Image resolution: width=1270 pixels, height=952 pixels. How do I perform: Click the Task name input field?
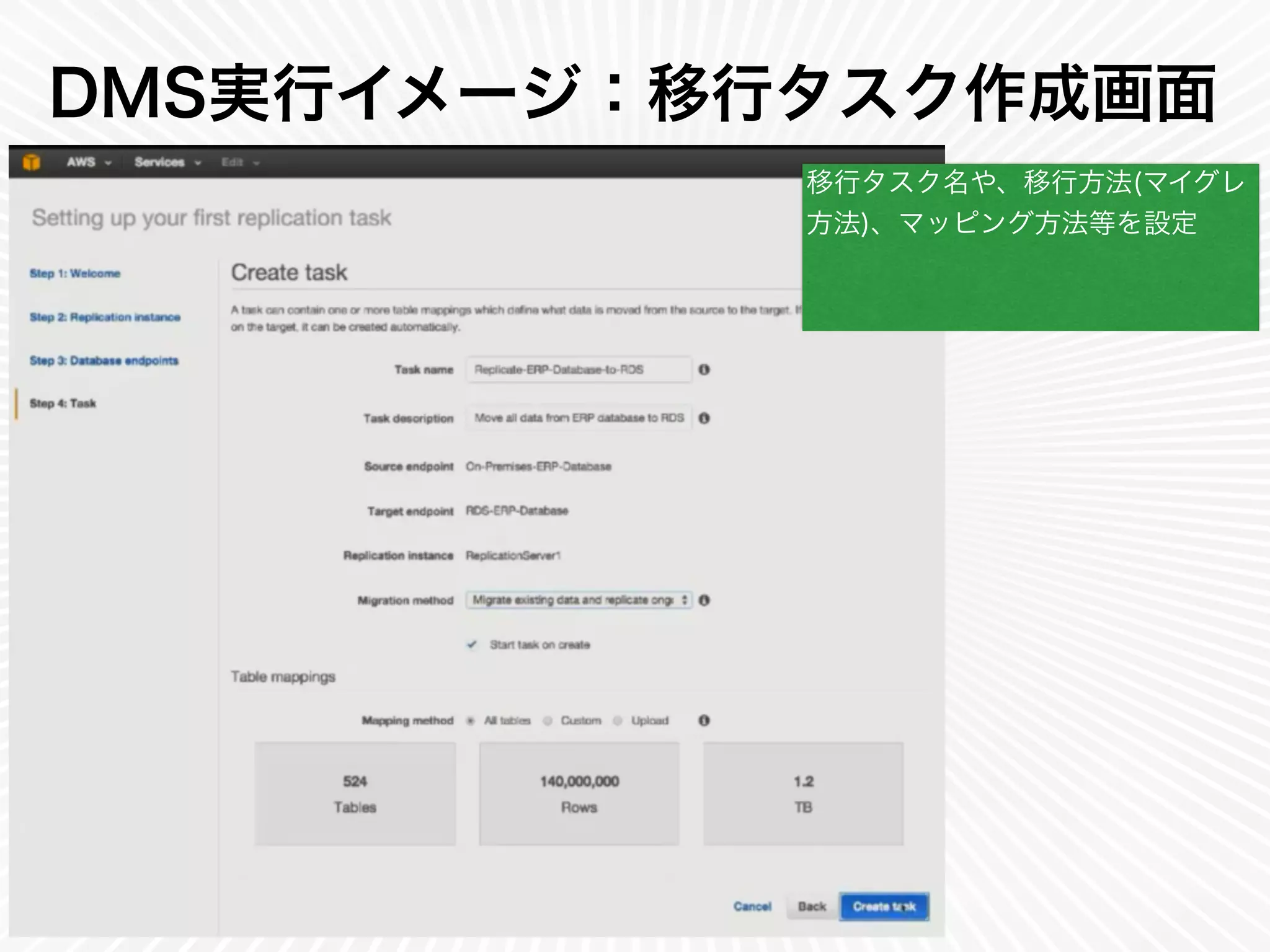click(579, 369)
